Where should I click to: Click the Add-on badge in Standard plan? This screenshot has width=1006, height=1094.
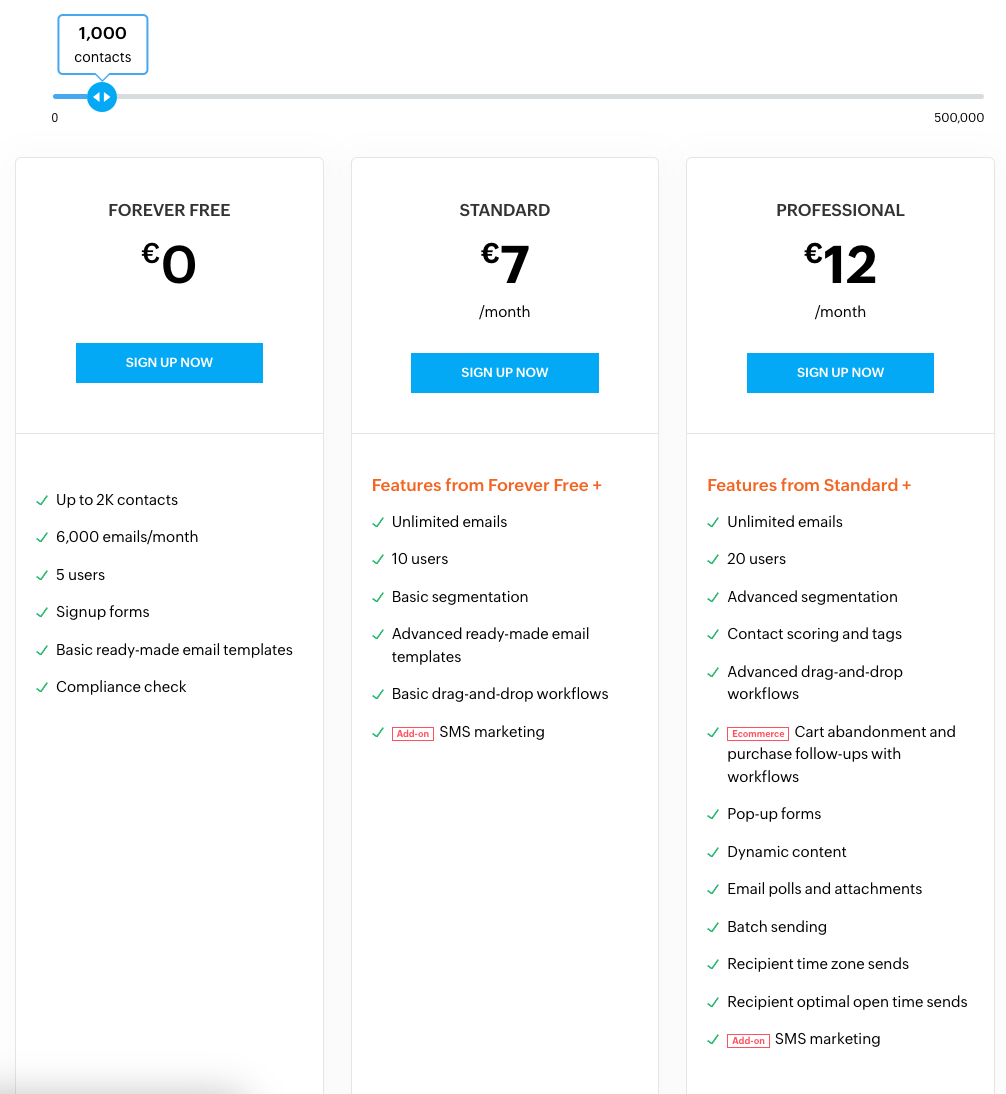point(412,734)
